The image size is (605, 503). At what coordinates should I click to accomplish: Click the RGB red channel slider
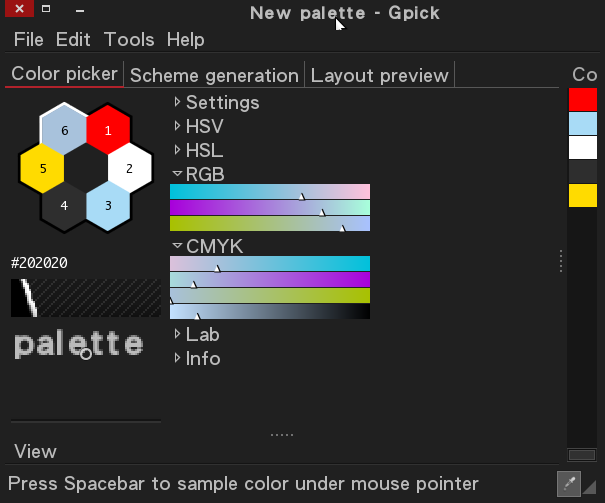(270, 192)
